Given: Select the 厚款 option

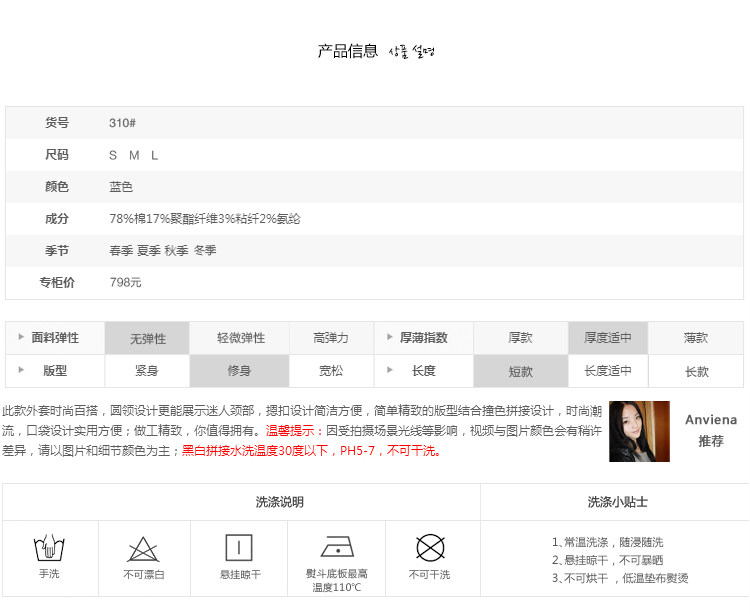Looking at the screenshot, I should [x=520, y=338].
